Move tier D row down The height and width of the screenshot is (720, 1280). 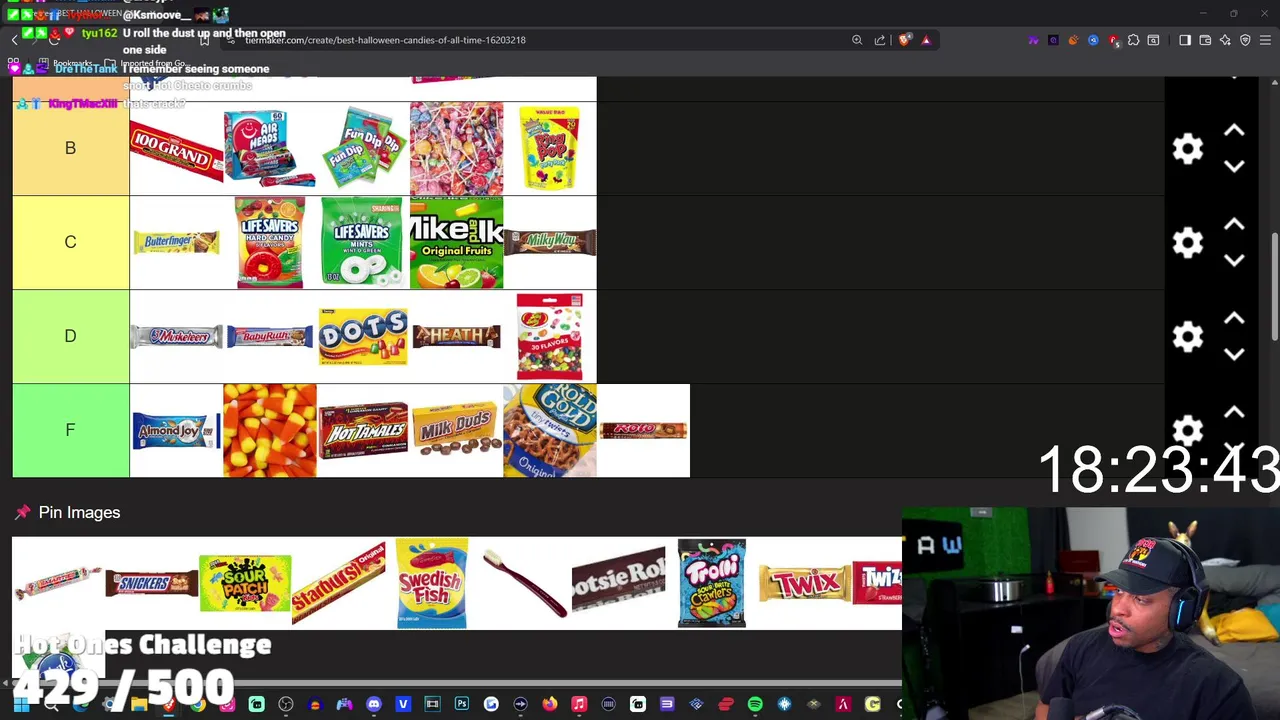coord(1234,354)
